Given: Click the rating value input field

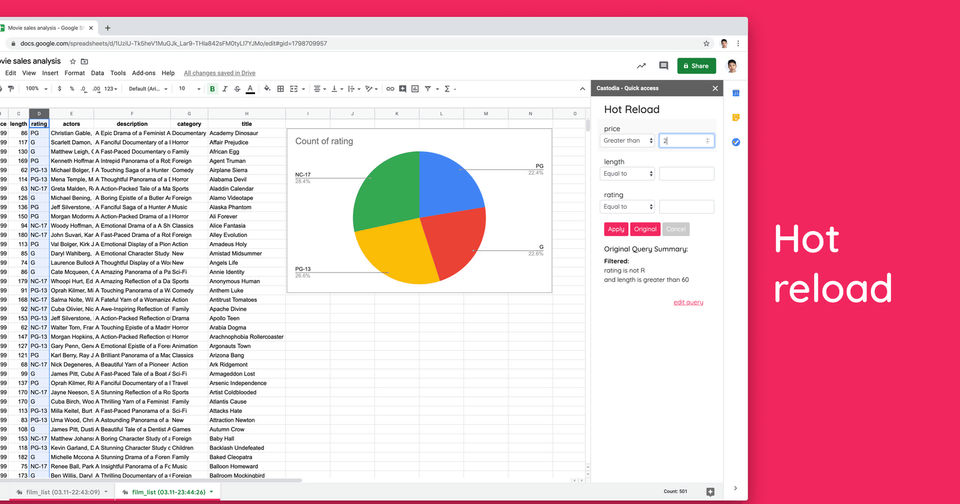Looking at the screenshot, I should (x=686, y=206).
